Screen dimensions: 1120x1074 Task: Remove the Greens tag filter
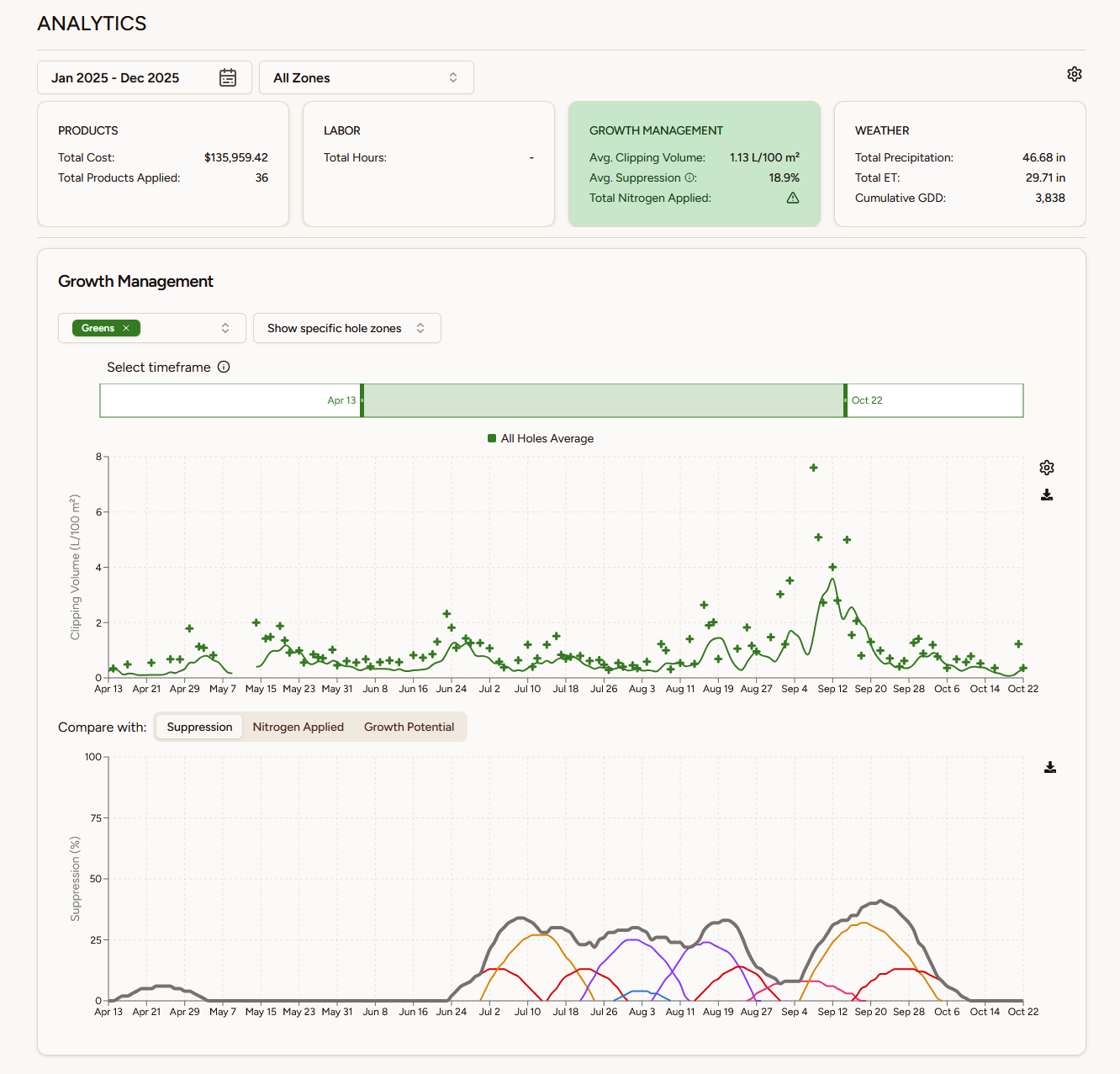[x=126, y=329]
